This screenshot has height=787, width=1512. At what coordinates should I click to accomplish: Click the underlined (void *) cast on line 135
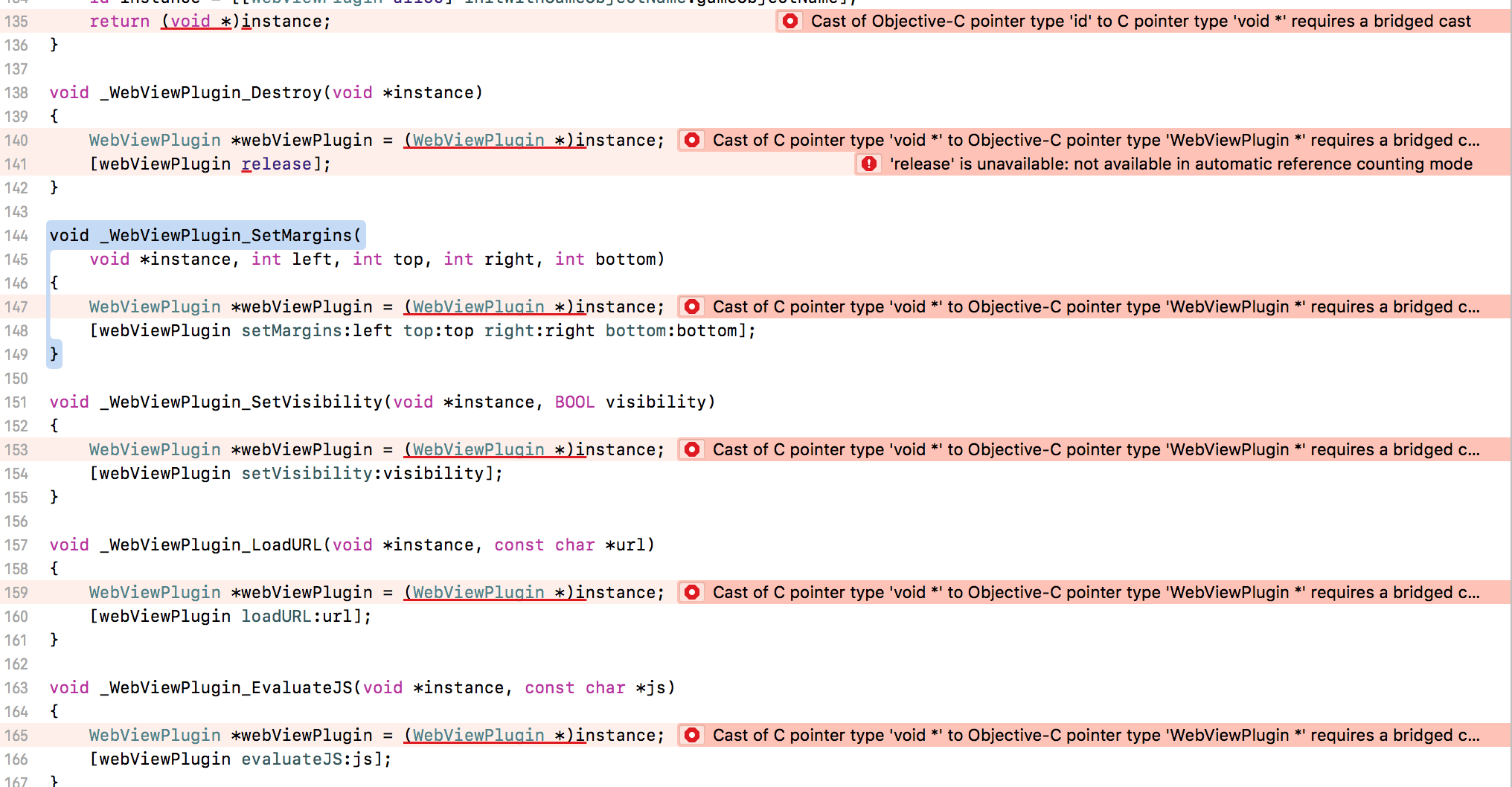pyautogui.click(x=196, y=21)
